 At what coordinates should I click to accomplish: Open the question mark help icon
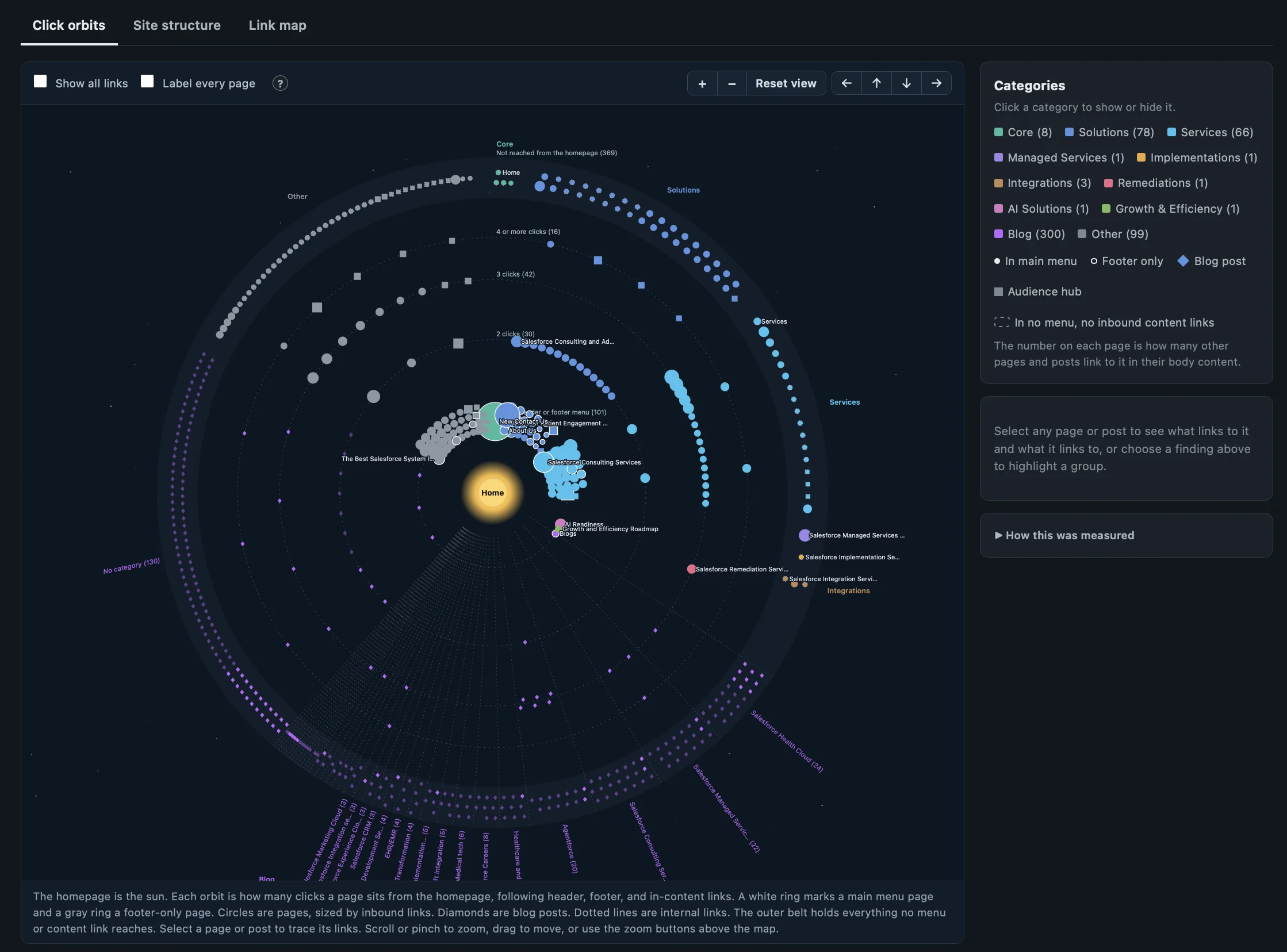(x=280, y=83)
